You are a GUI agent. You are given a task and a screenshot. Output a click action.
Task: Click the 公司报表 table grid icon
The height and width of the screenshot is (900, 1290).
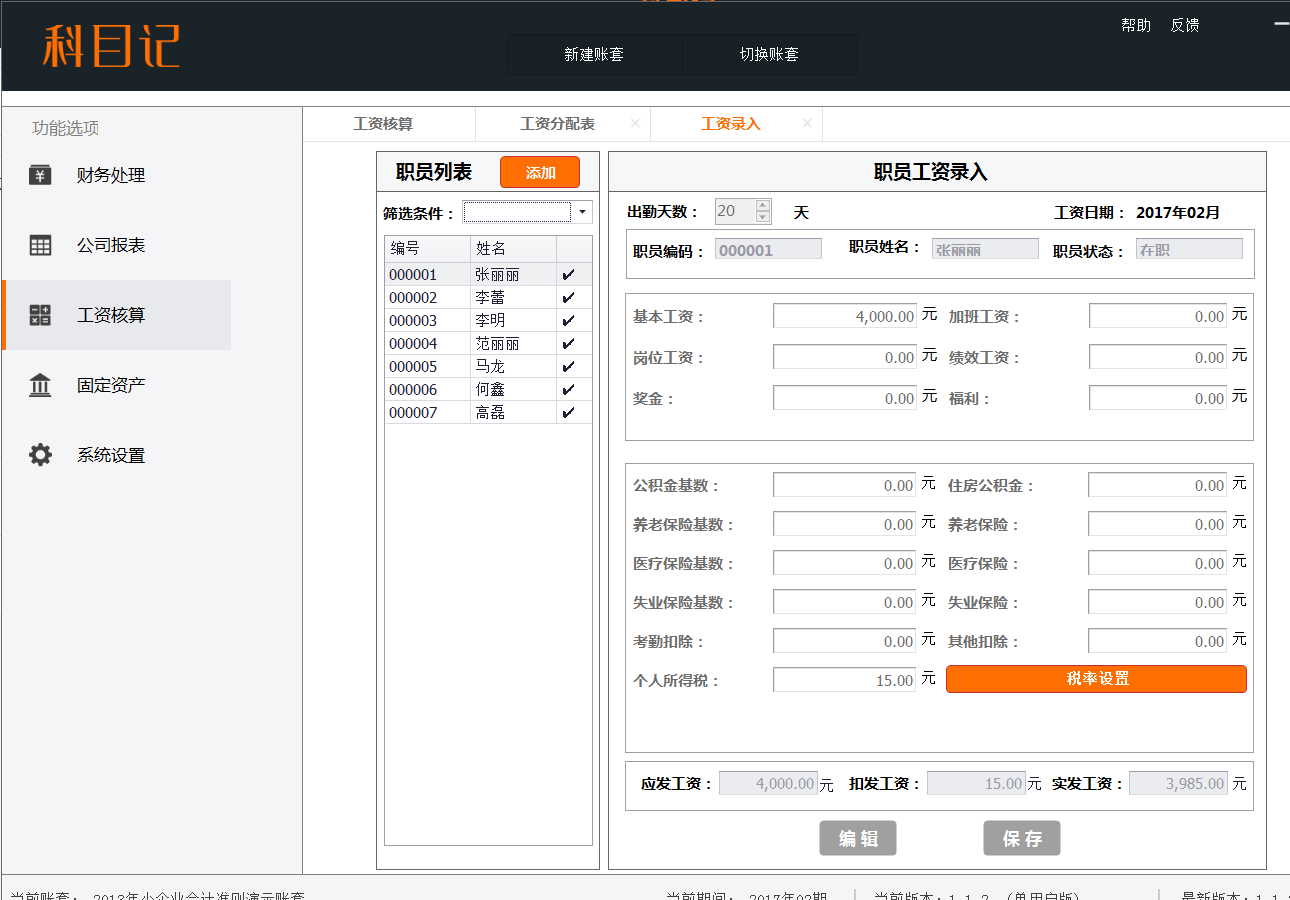(40, 245)
